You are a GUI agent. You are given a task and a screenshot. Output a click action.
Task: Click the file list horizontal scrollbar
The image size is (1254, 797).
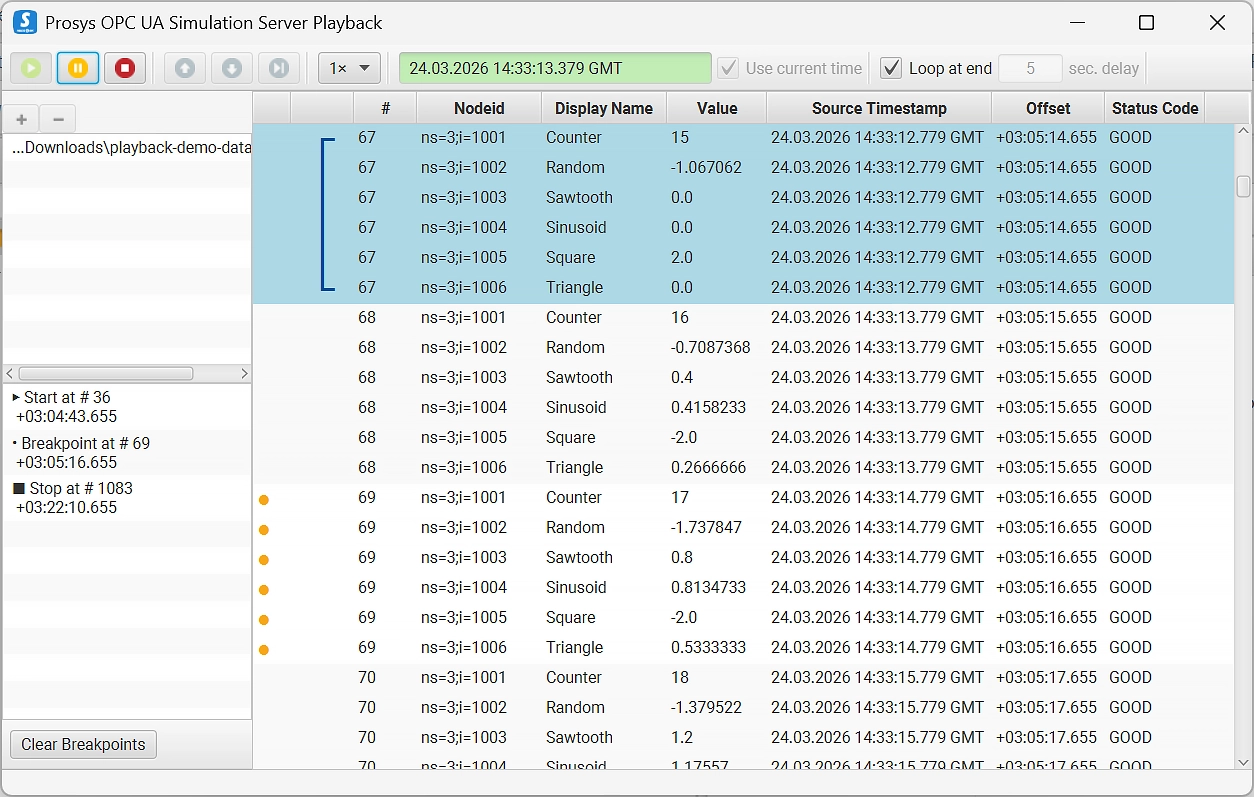click(x=105, y=373)
